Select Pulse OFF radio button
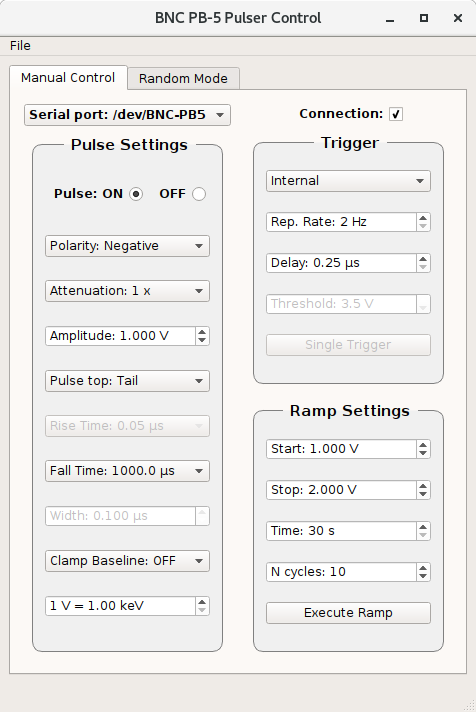476x712 pixels. click(x=199, y=194)
